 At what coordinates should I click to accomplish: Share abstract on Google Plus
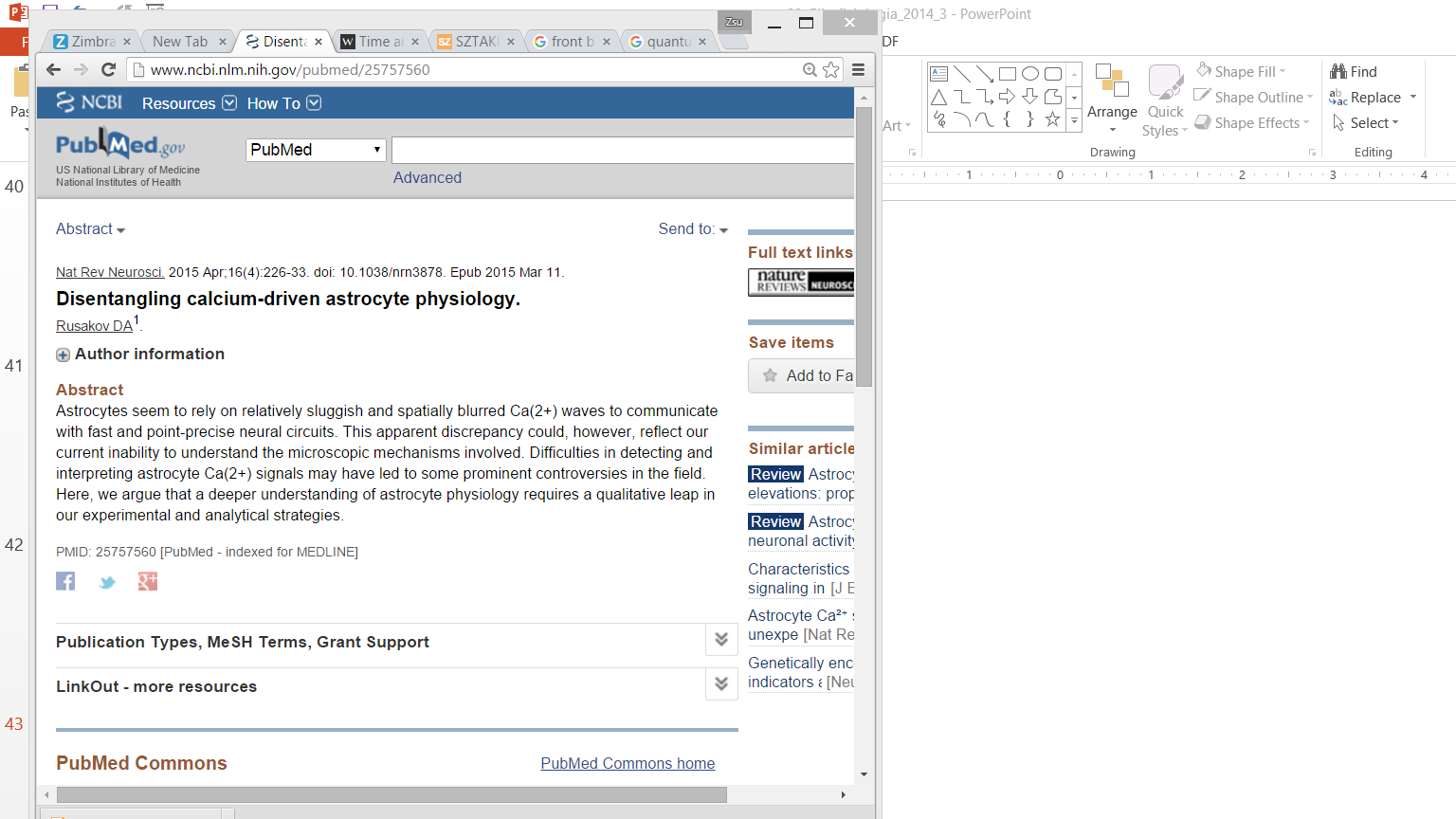coord(148,581)
